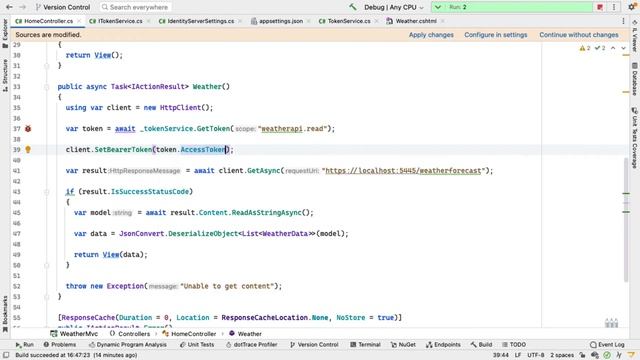Image resolution: width=640 pixels, height=360 pixels.
Task: Change the UTF-8 file encoding
Action: 536,355
